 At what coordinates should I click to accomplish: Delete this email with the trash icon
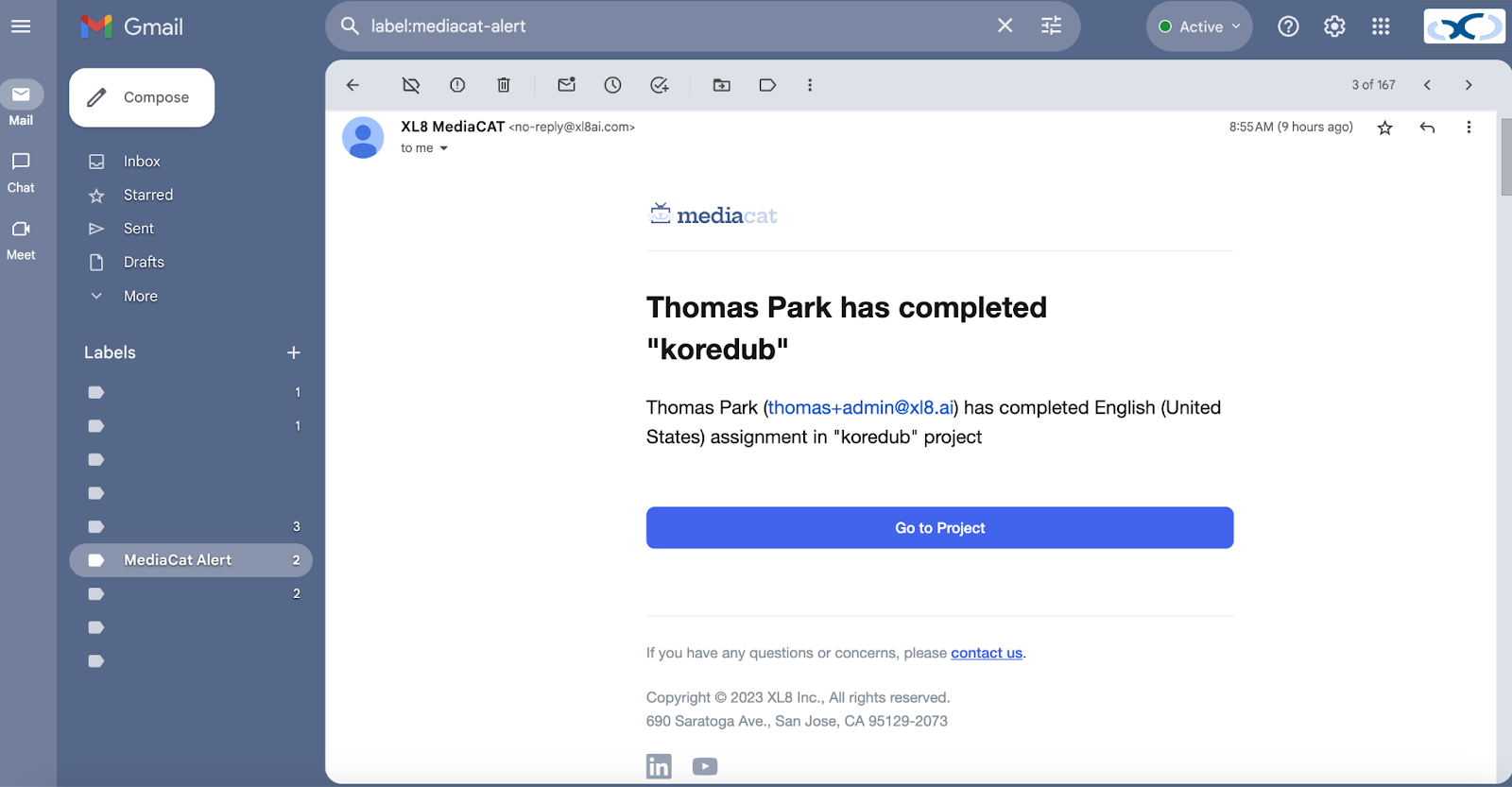[x=504, y=85]
